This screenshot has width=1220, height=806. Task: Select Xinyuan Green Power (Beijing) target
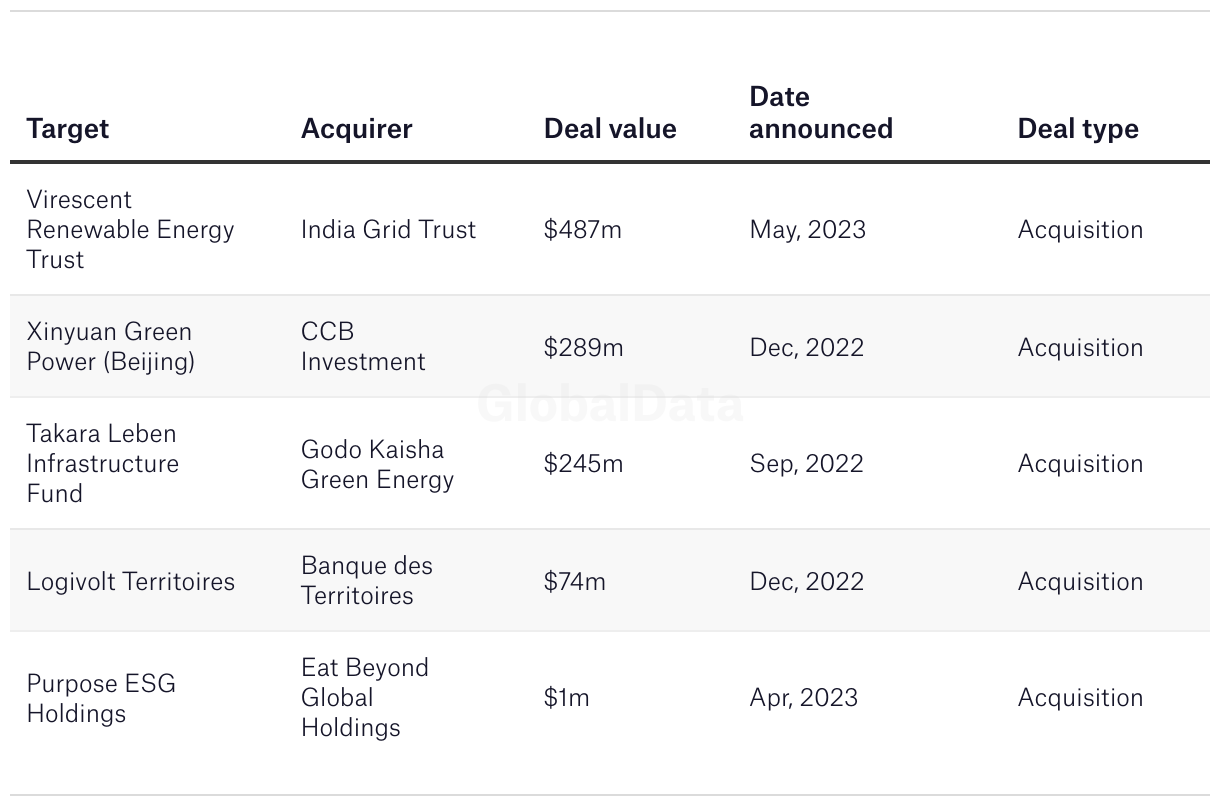point(111,346)
